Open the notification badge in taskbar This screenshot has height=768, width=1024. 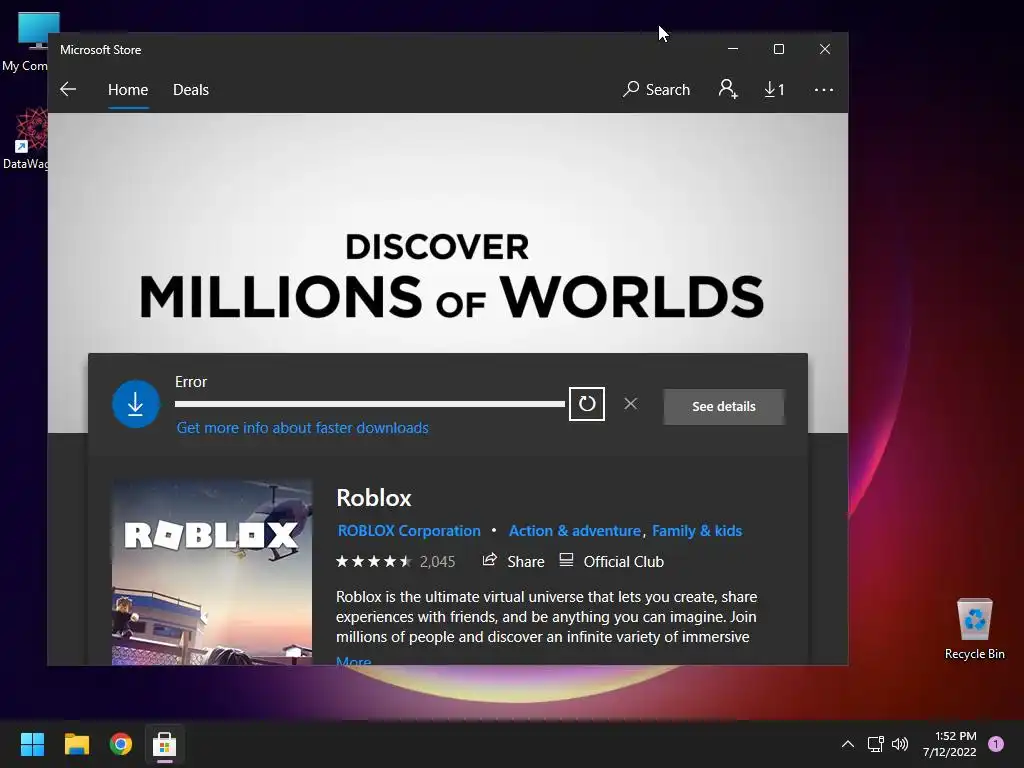pos(996,744)
